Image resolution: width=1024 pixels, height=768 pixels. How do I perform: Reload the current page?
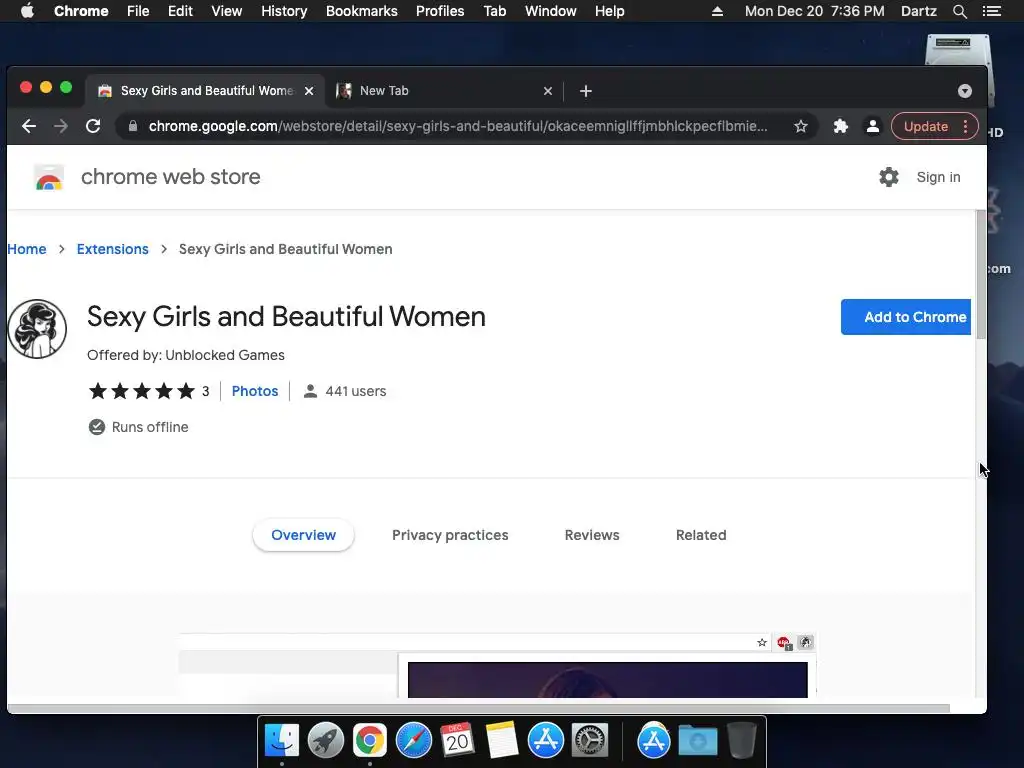coord(93,126)
